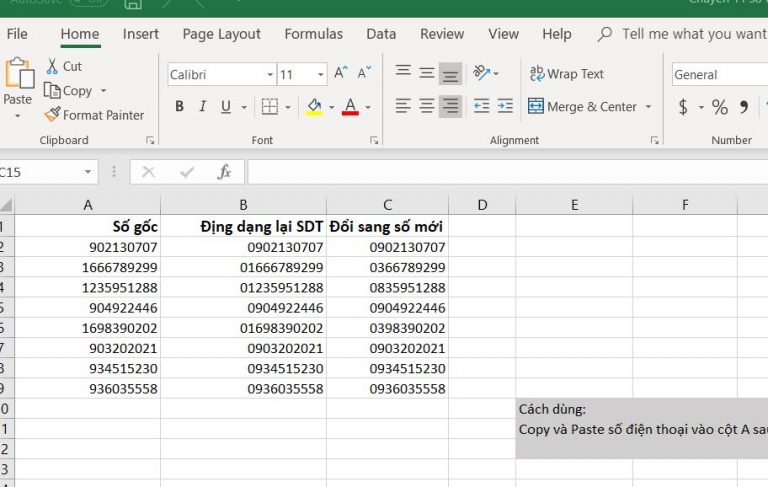The width and height of the screenshot is (768, 487).
Task: Click the formula bar Enter checkmark
Action: [187, 172]
